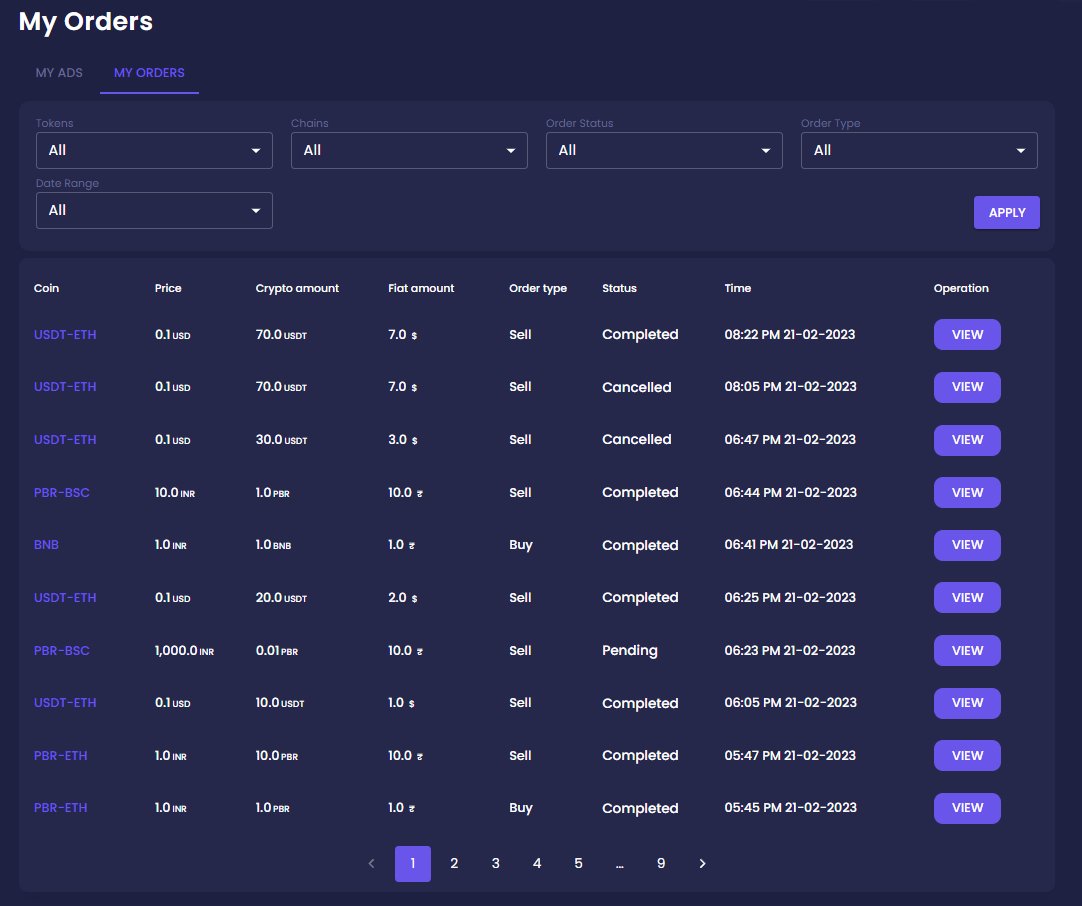Click the Fiat amount column header
Viewport: 1082px width, 906px height.
coord(421,288)
